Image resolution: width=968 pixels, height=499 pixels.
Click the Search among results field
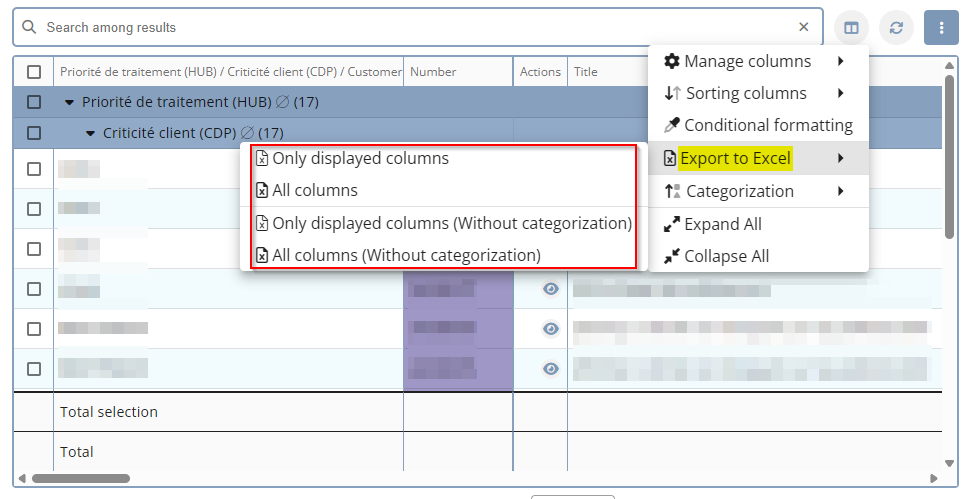coord(400,28)
